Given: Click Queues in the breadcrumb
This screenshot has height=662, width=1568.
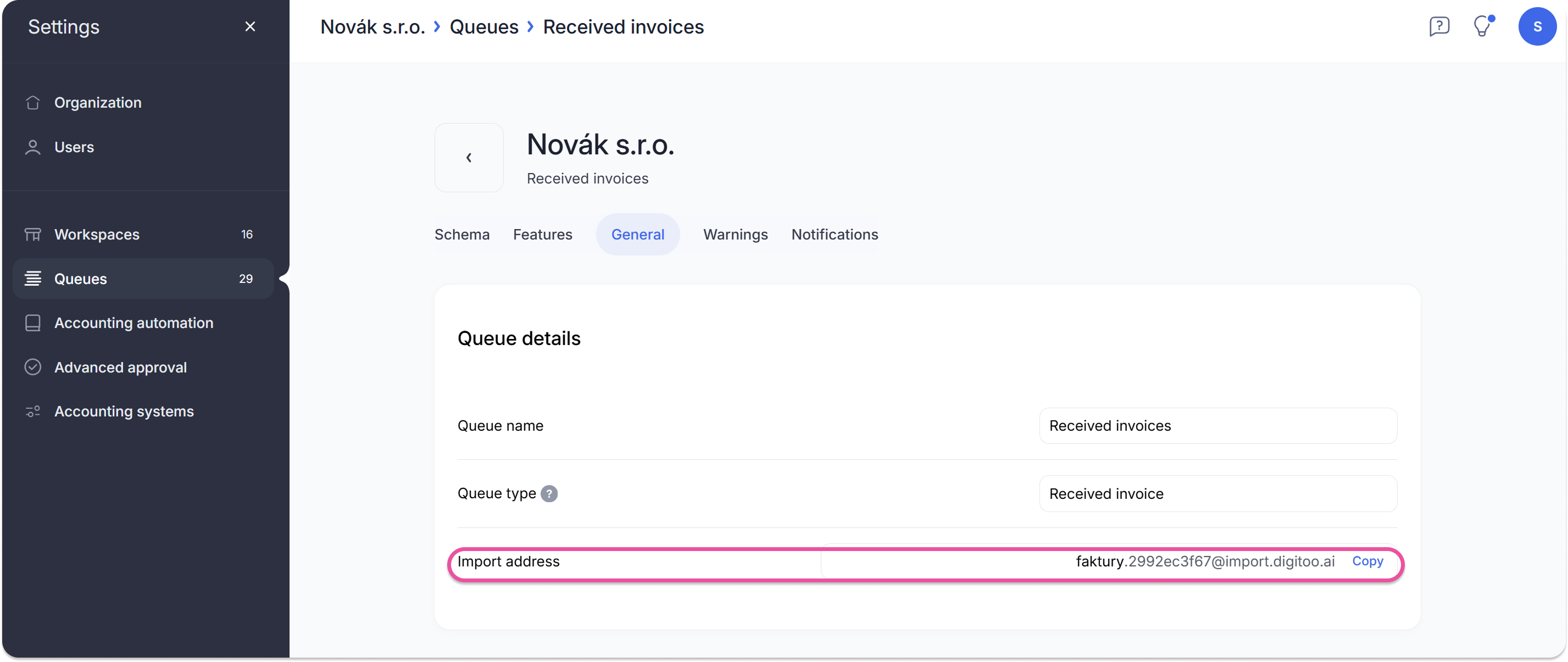Looking at the screenshot, I should click(x=484, y=27).
